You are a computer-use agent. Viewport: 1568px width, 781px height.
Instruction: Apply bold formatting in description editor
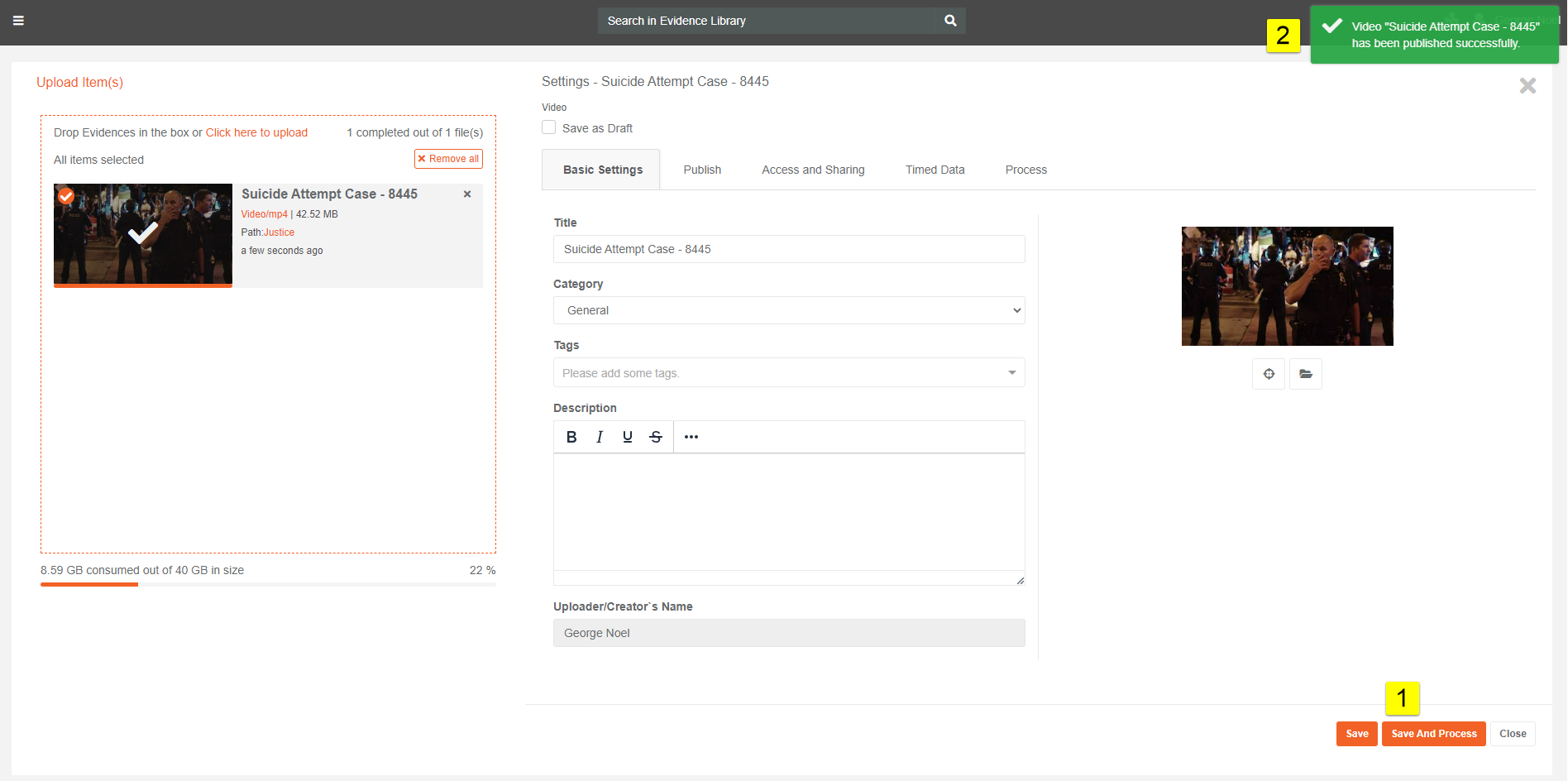tap(571, 437)
